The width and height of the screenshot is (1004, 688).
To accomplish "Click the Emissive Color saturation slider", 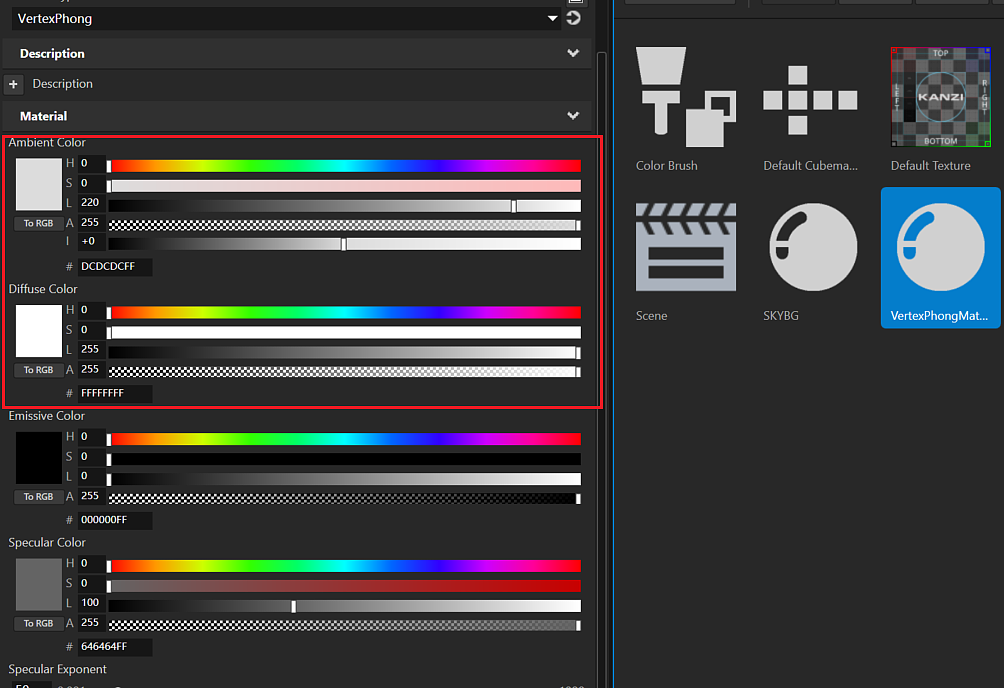I will pyautogui.click(x=344, y=459).
